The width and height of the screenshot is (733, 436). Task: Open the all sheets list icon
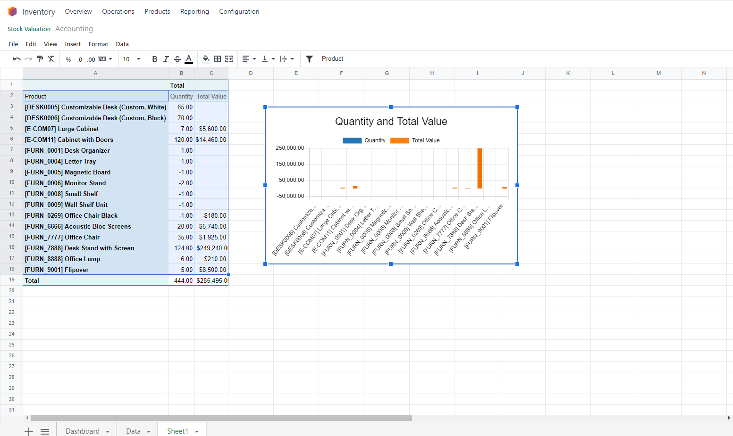point(45,431)
